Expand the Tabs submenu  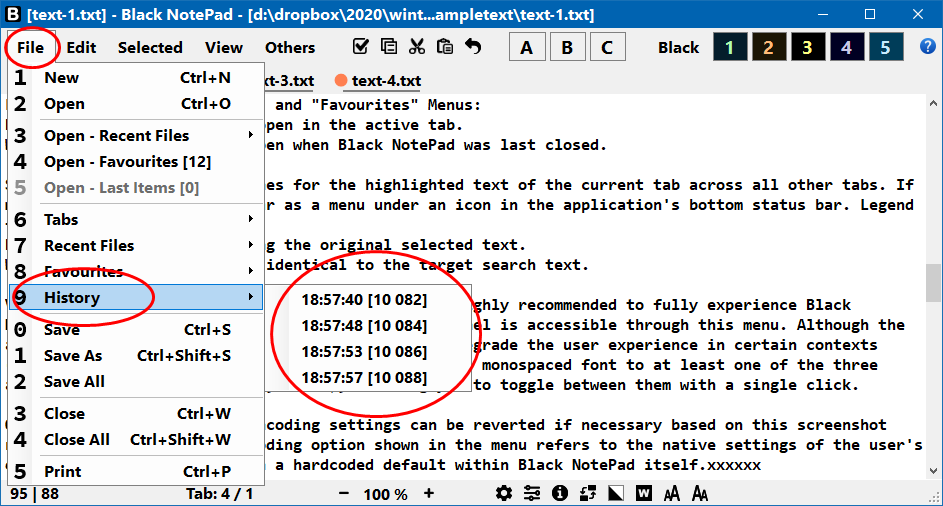(x=137, y=219)
